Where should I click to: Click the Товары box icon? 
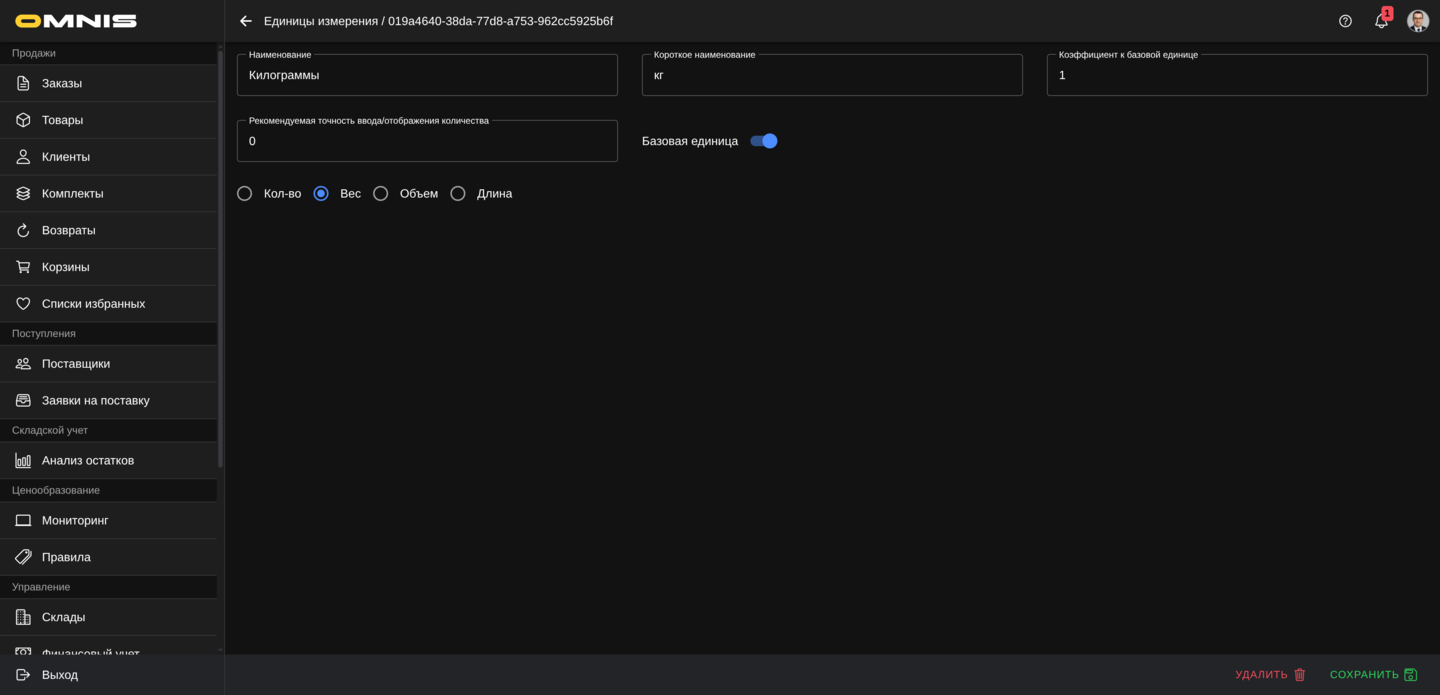(x=23, y=120)
